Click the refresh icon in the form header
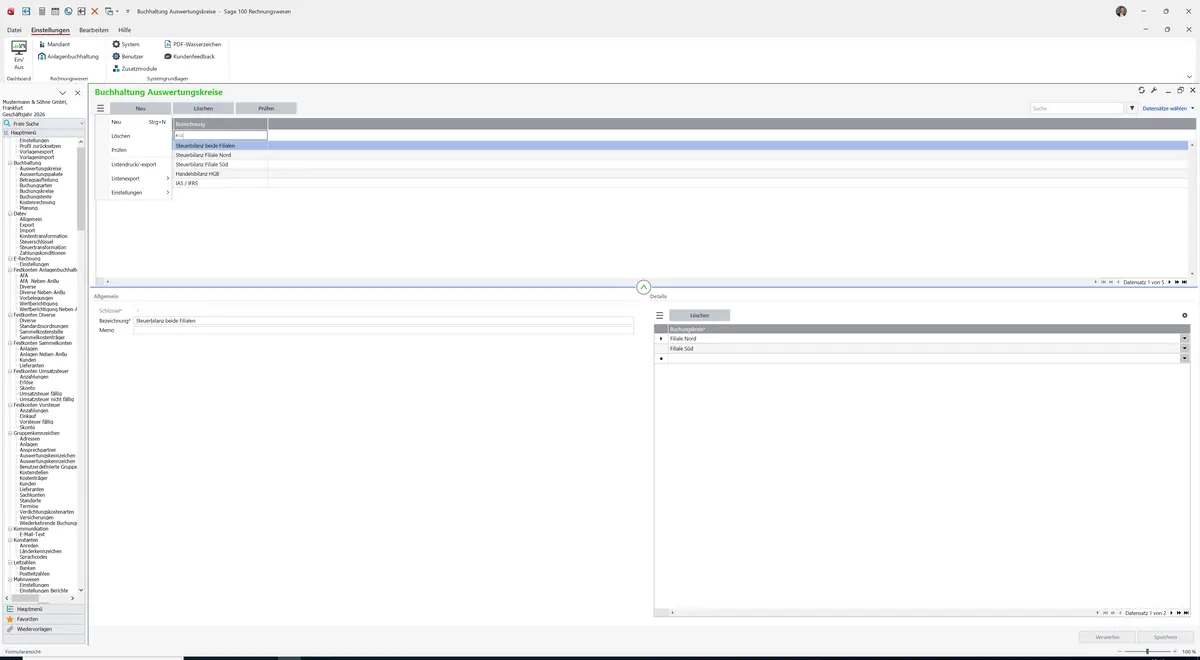This screenshot has width=1200, height=660. tap(1142, 91)
